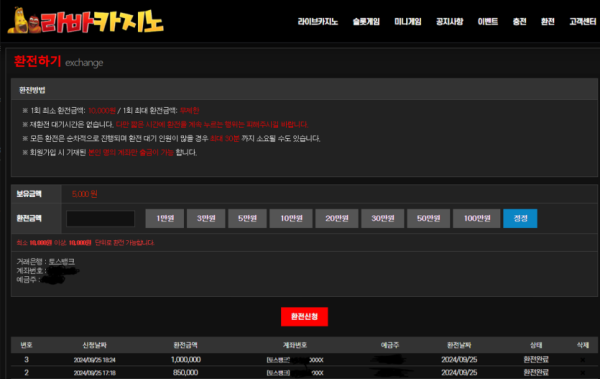Select the 3만원 amount button
The height and width of the screenshot is (379, 600).
[206, 218]
